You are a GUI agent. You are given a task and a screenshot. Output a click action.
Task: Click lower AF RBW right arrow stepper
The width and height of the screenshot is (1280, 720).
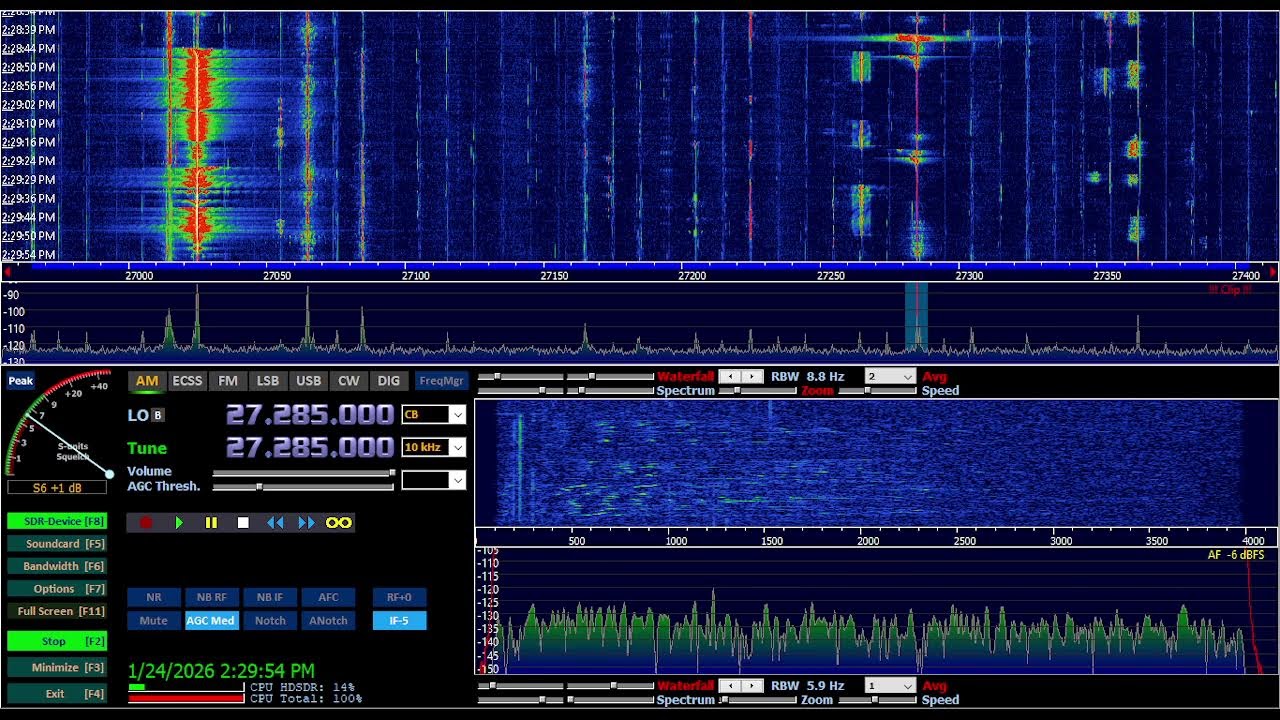752,686
